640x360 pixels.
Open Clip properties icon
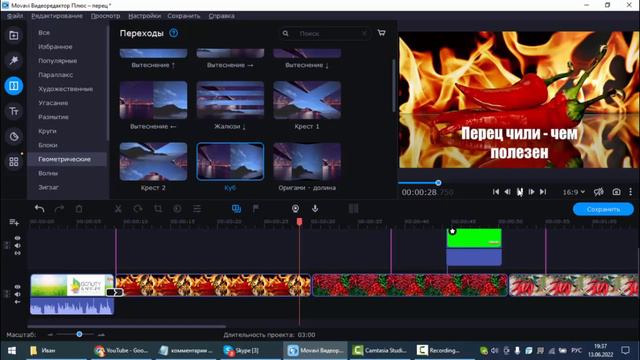[x=197, y=209]
